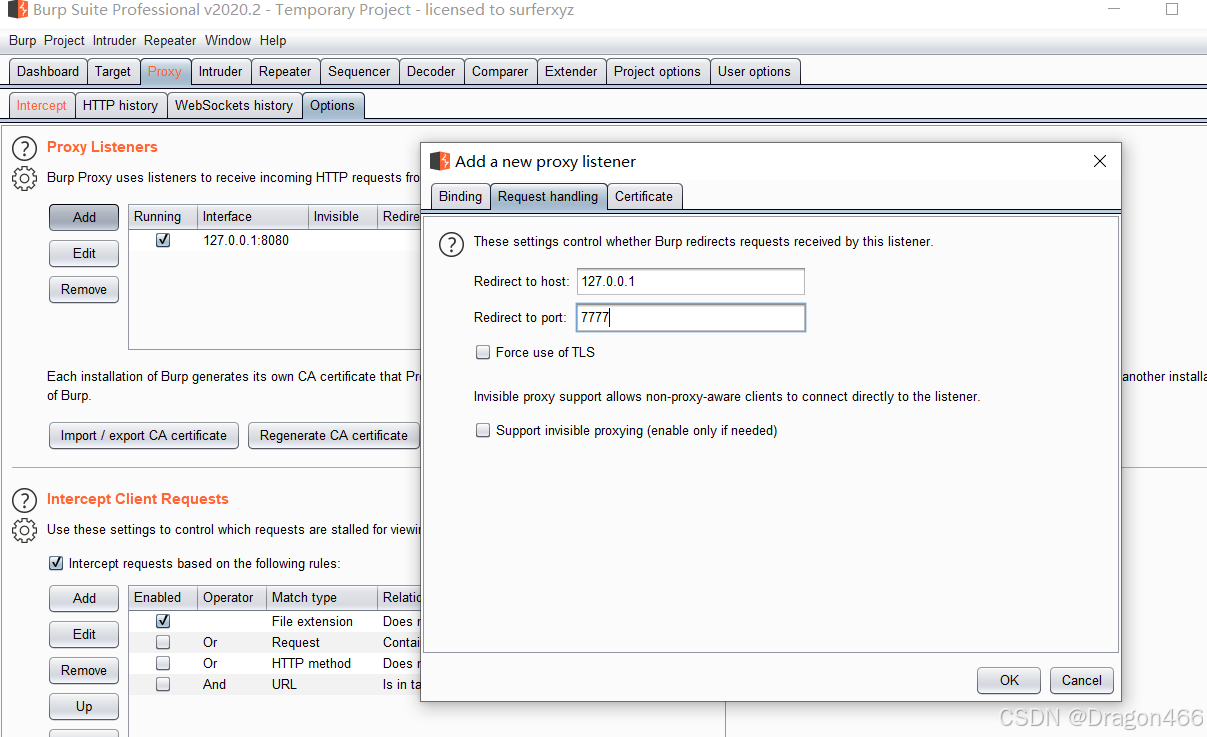Open the Intercept Client Requests gear icon
The image size is (1207, 737).
(x=24, y=531)
